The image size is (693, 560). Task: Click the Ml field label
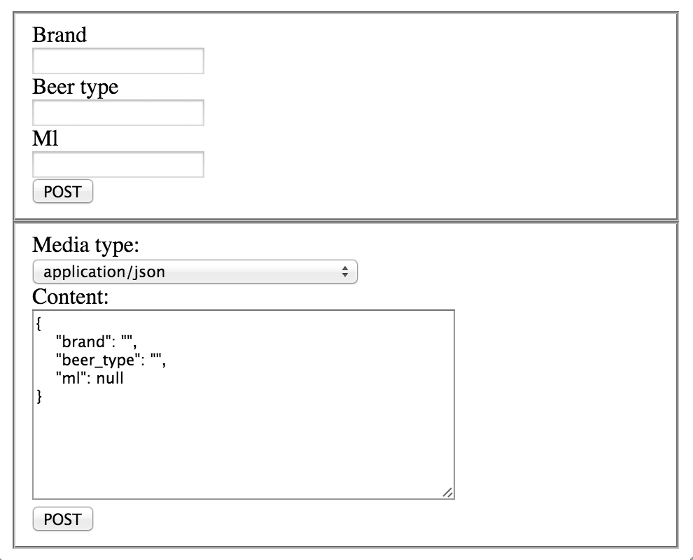[x=45, y=138]
